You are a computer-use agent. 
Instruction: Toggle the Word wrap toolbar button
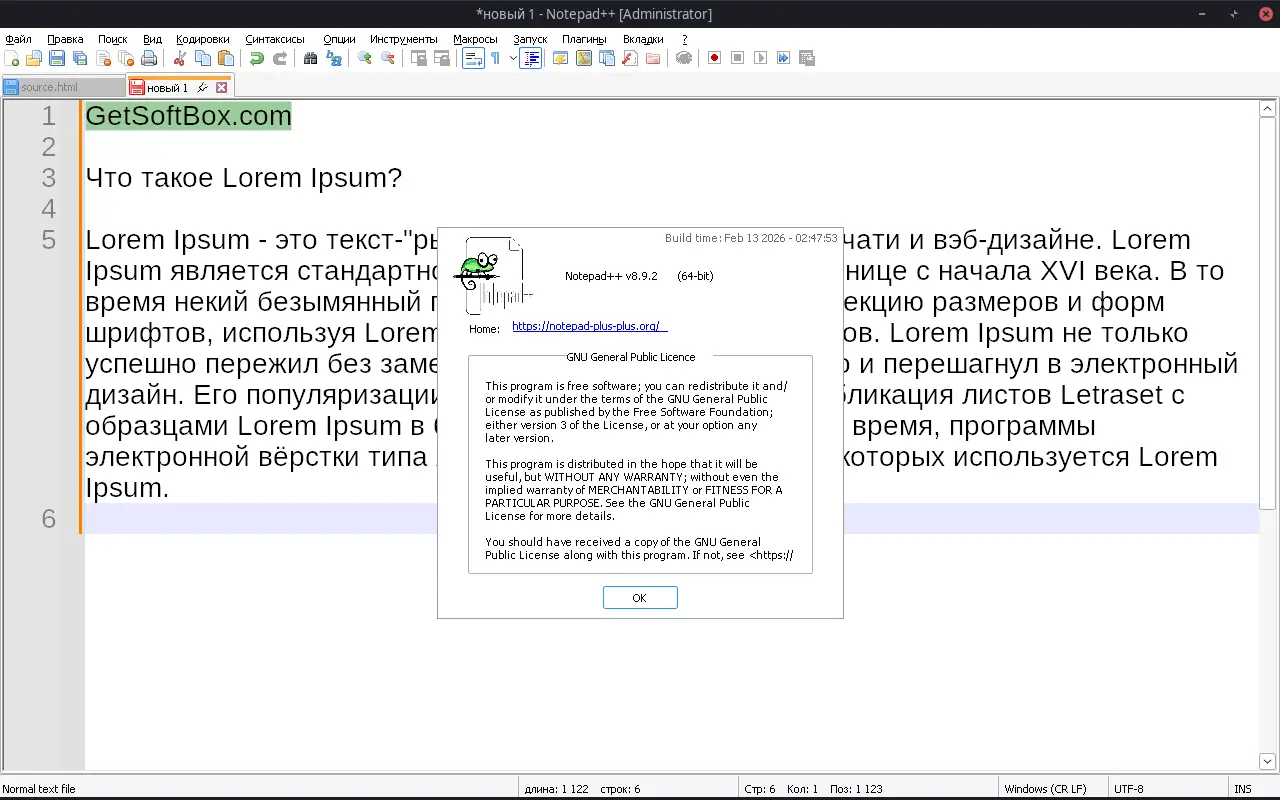(x=472, y=58)
